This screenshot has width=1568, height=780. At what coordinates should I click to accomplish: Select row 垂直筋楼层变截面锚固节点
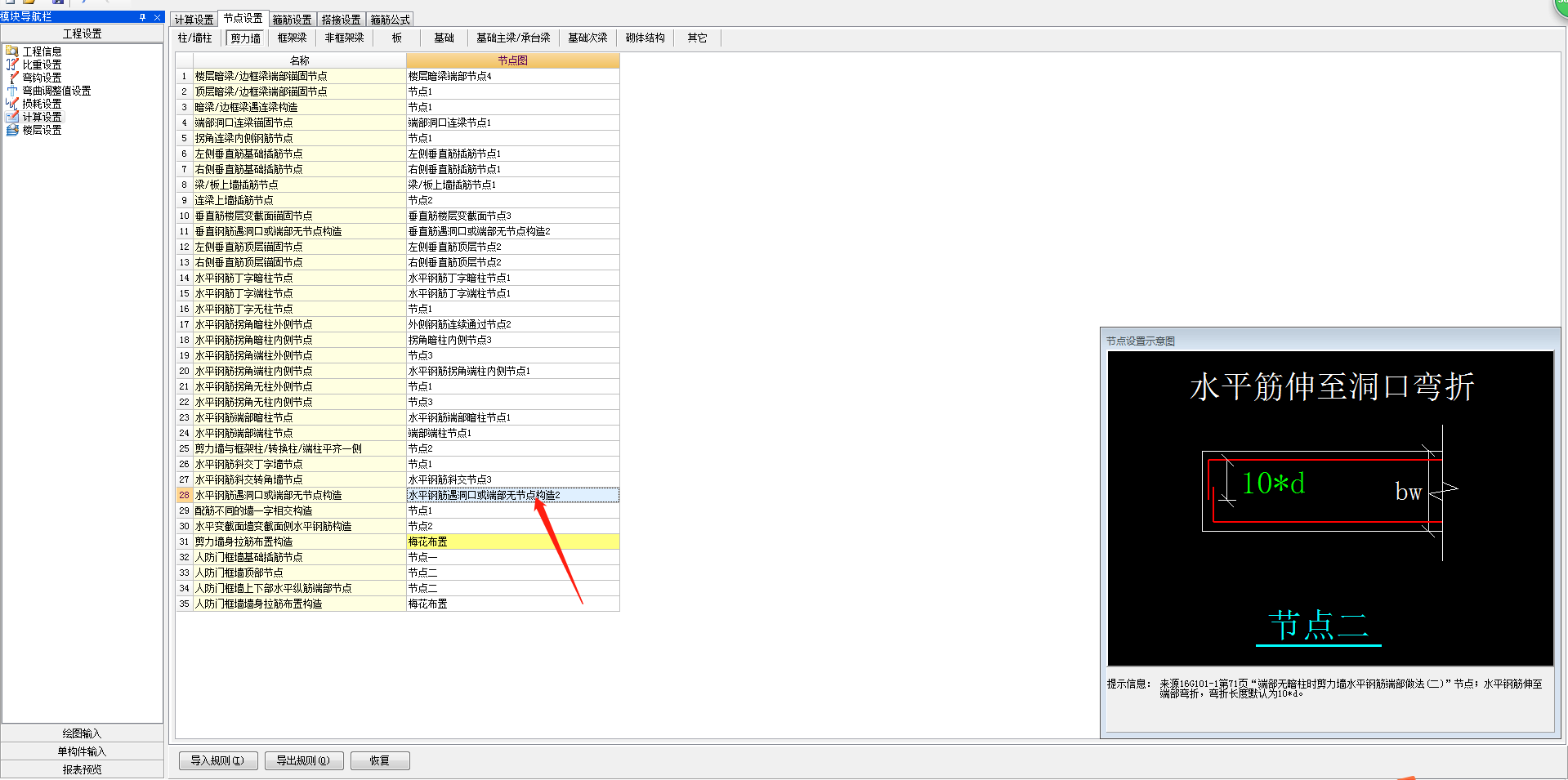pyautogui.click(x=299, y=216)
